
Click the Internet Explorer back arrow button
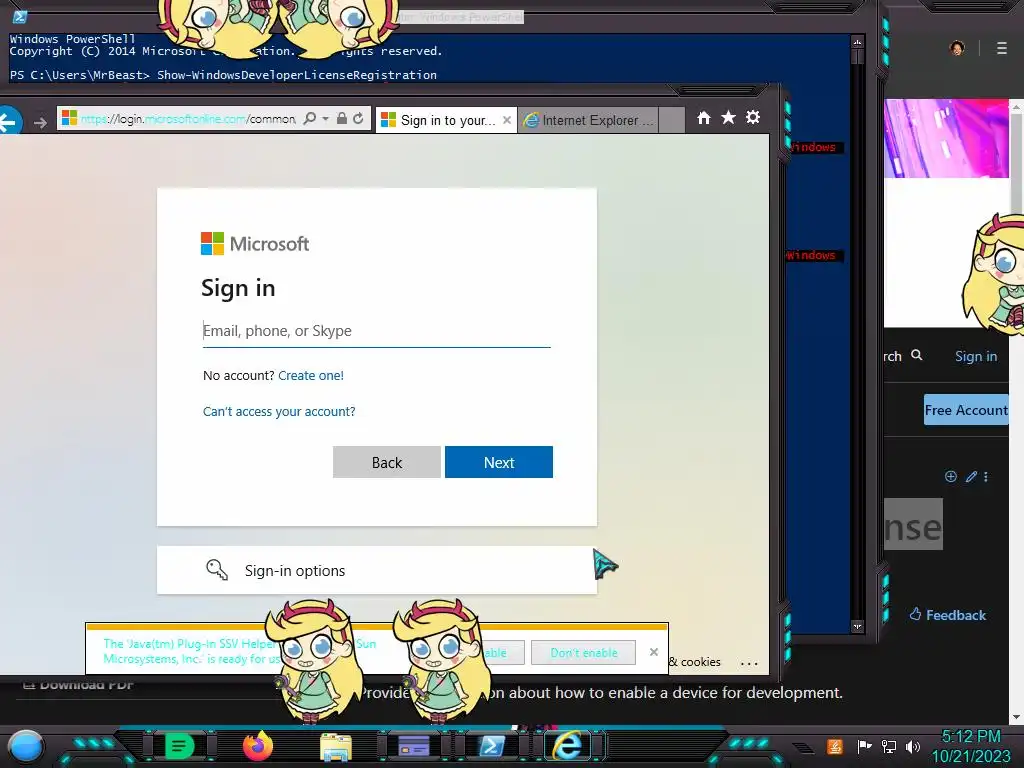click(x=9, y=122)
